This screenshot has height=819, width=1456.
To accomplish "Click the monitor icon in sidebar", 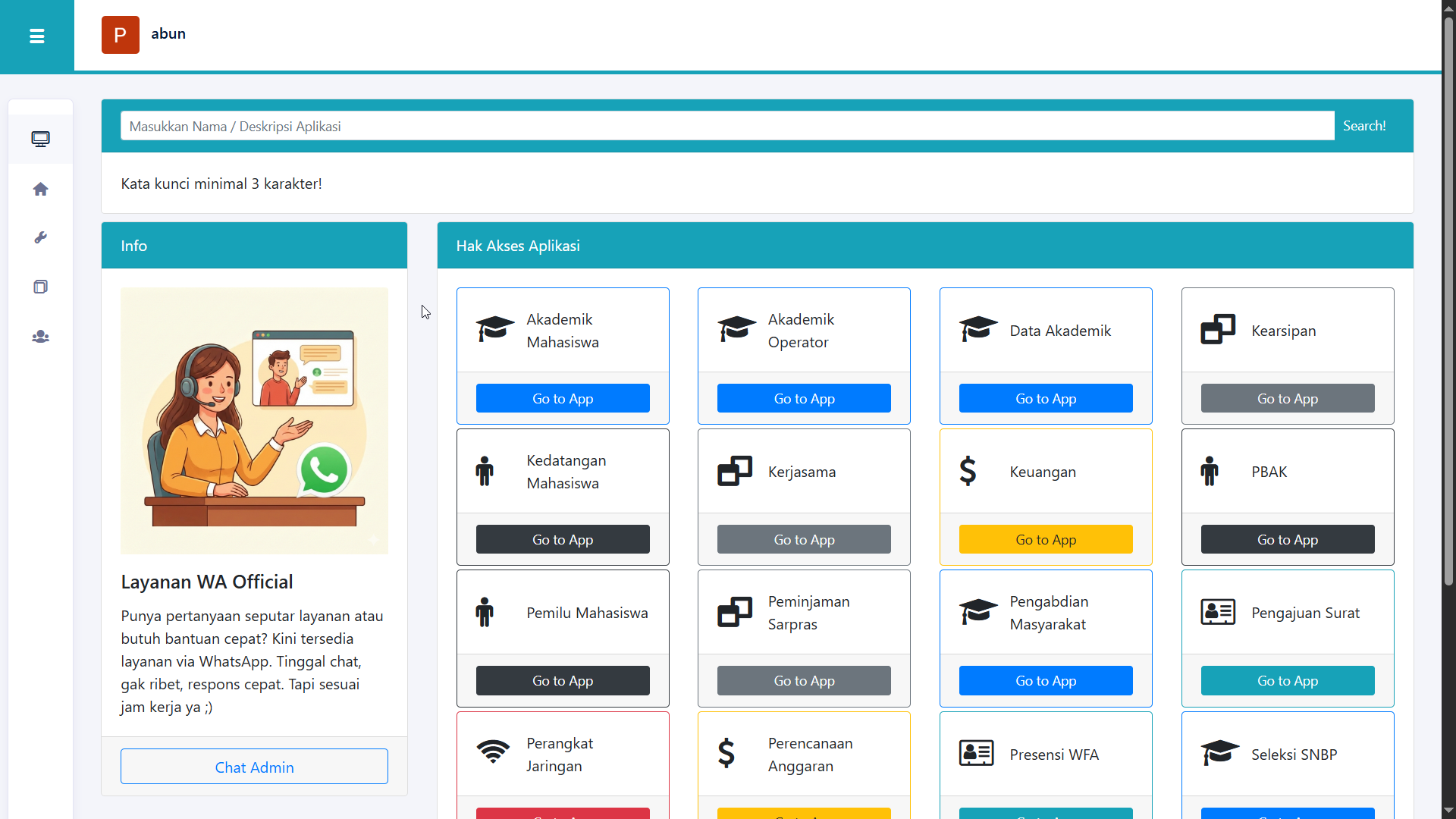I will point(41,139).
